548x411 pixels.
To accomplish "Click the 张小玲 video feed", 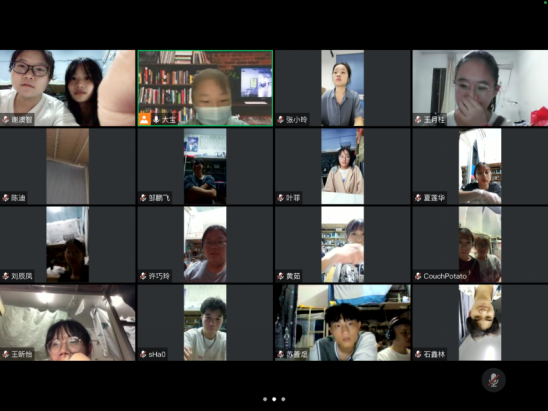I will click(x=342, y=88).
